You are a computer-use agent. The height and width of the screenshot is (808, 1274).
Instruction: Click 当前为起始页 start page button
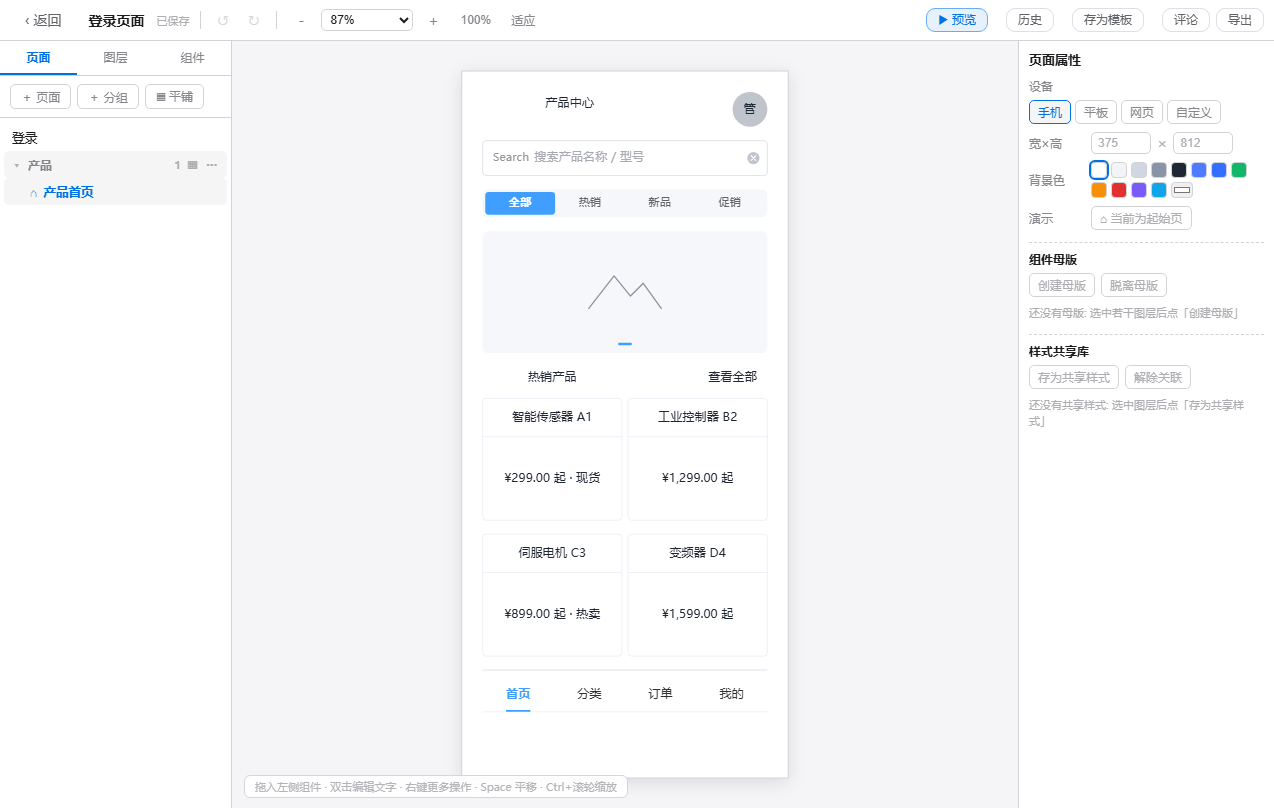tap(1141, 218)
